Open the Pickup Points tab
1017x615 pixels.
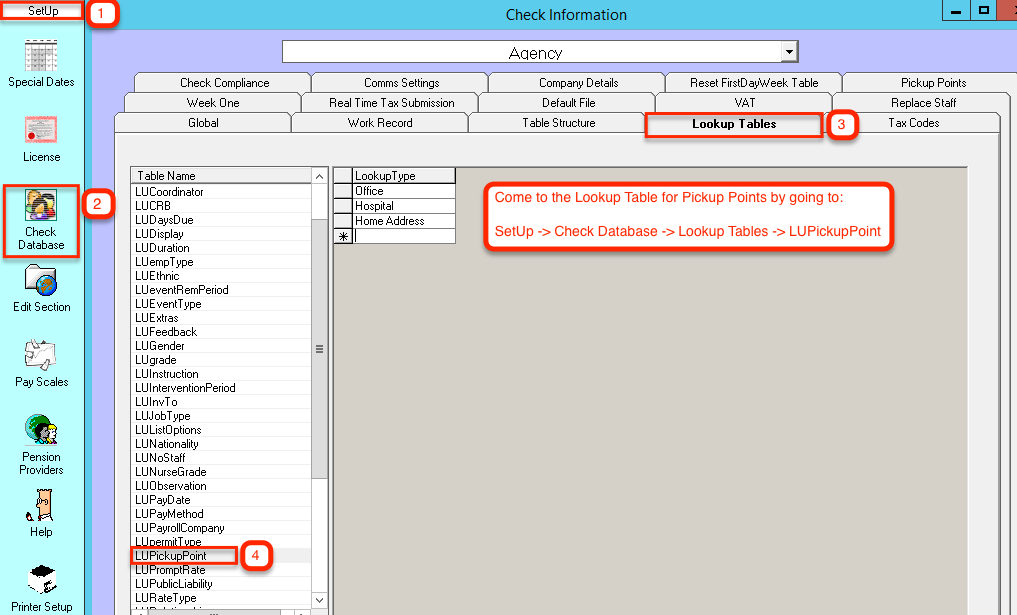point(933,83)
